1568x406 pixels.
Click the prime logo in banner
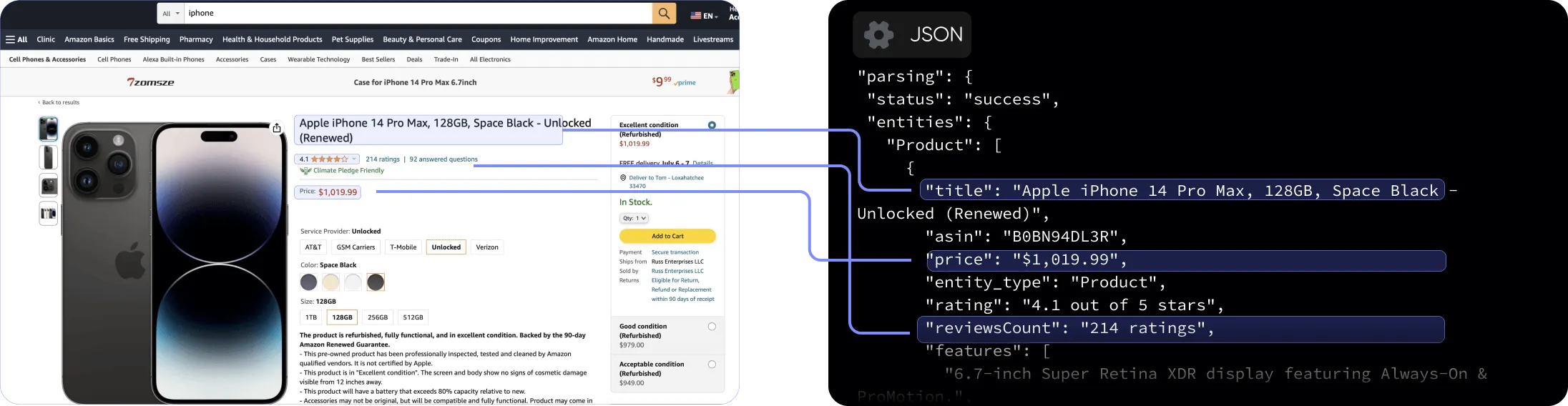[x=685, y=83]
